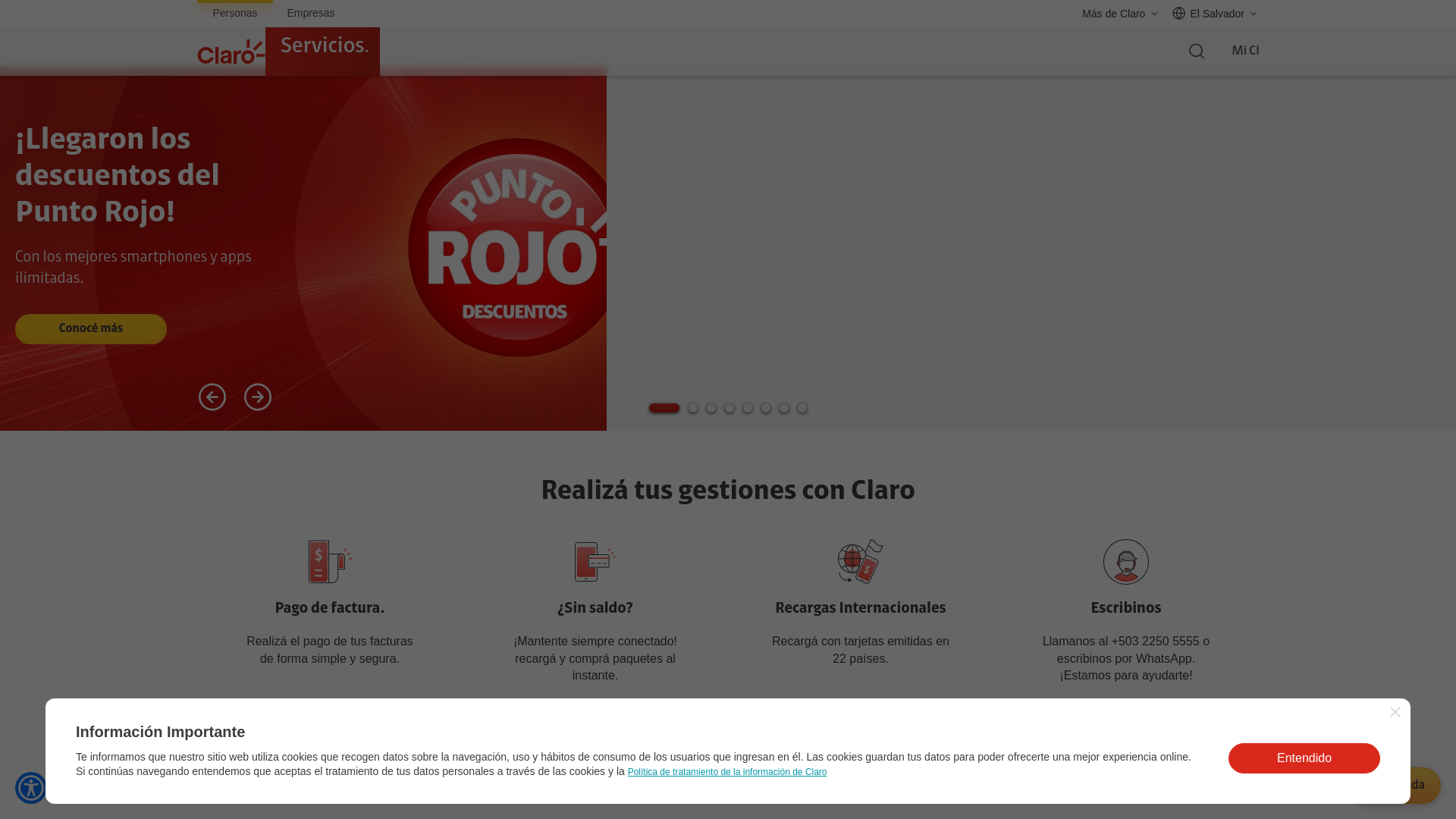Viewport: 1456px width, 819px height.
Task: Click the ¿Sin saldo? phone icon
Action: coord(595,562)
